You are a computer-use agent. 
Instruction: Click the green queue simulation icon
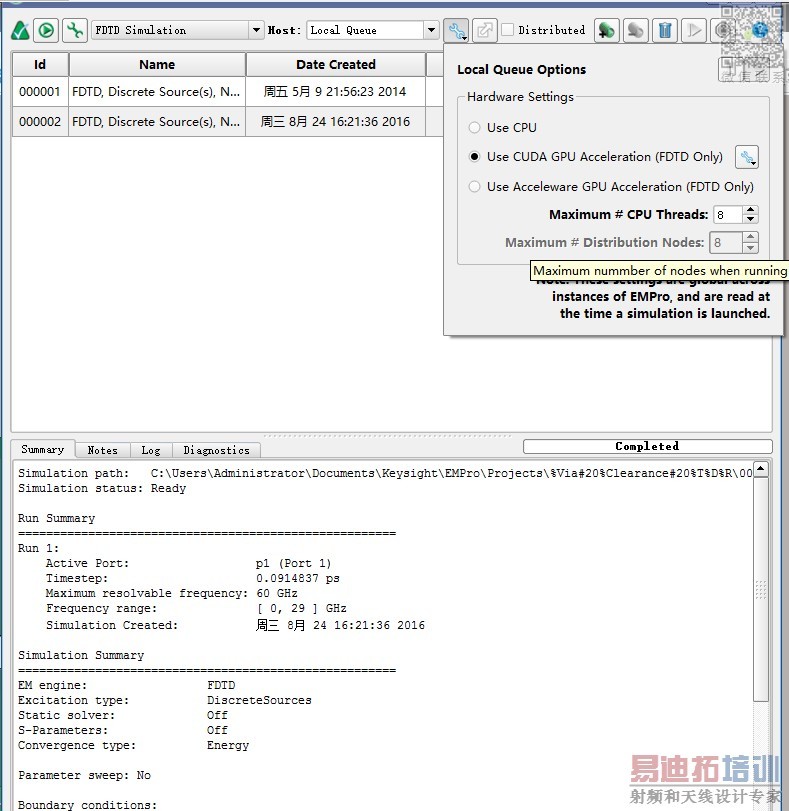tap(606, 31)
